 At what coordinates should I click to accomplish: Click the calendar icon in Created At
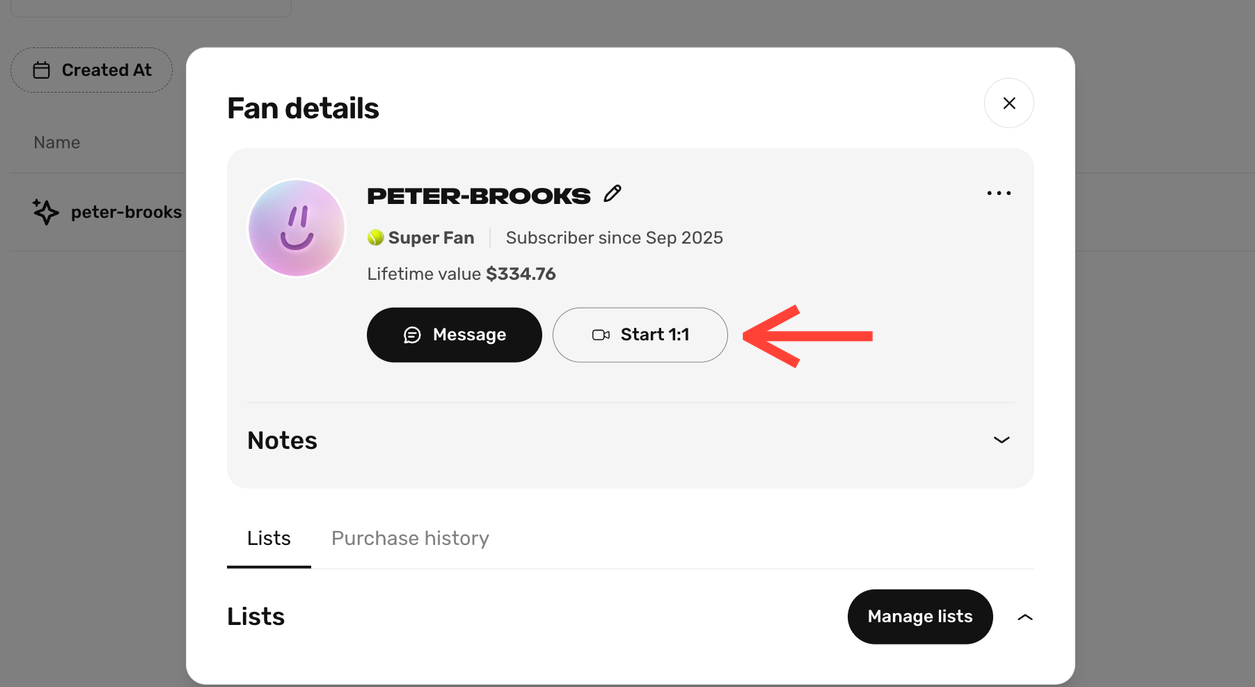pos(41,70)
